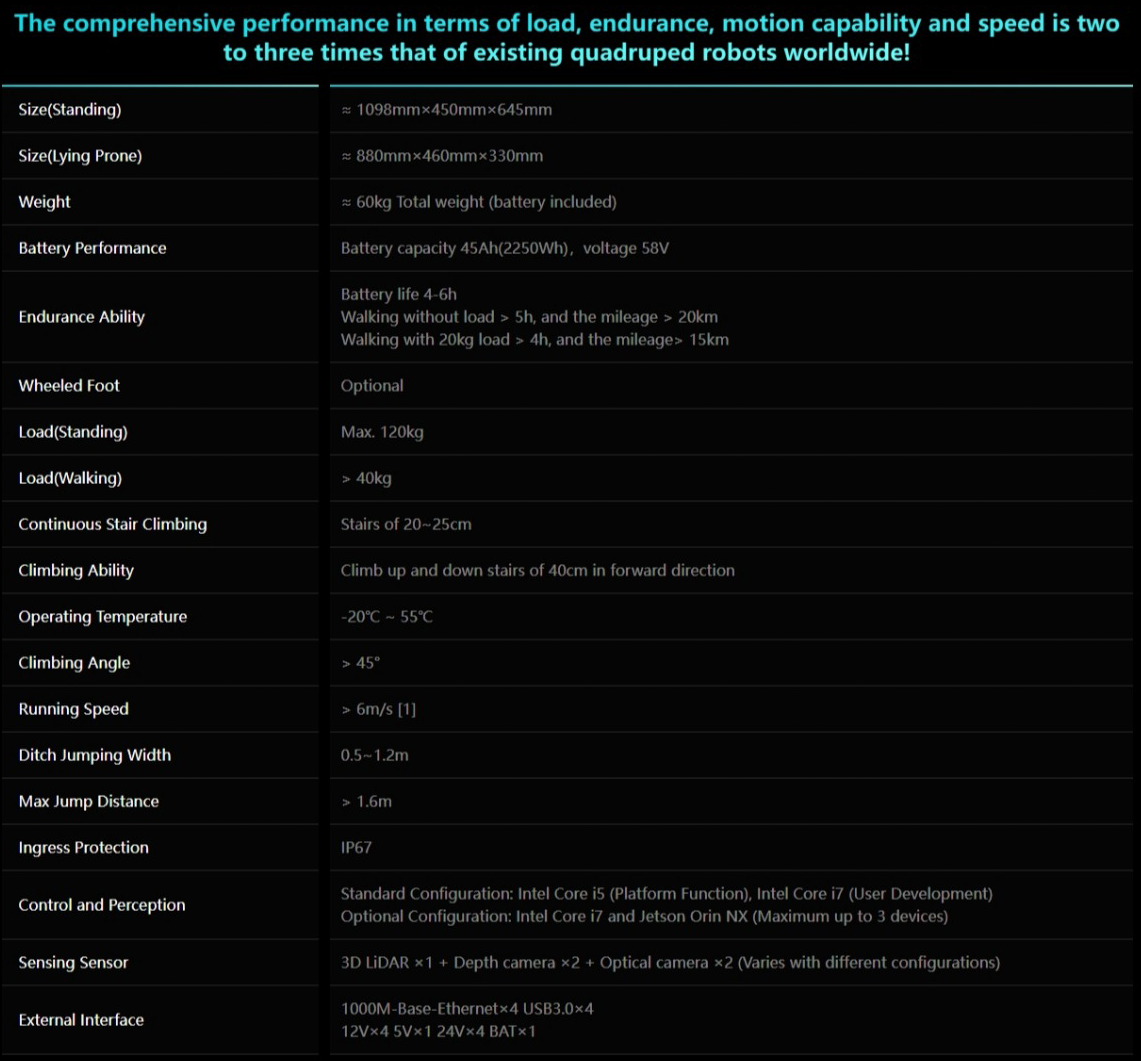Select the IP67 ingress protection value

pos(356,848)
